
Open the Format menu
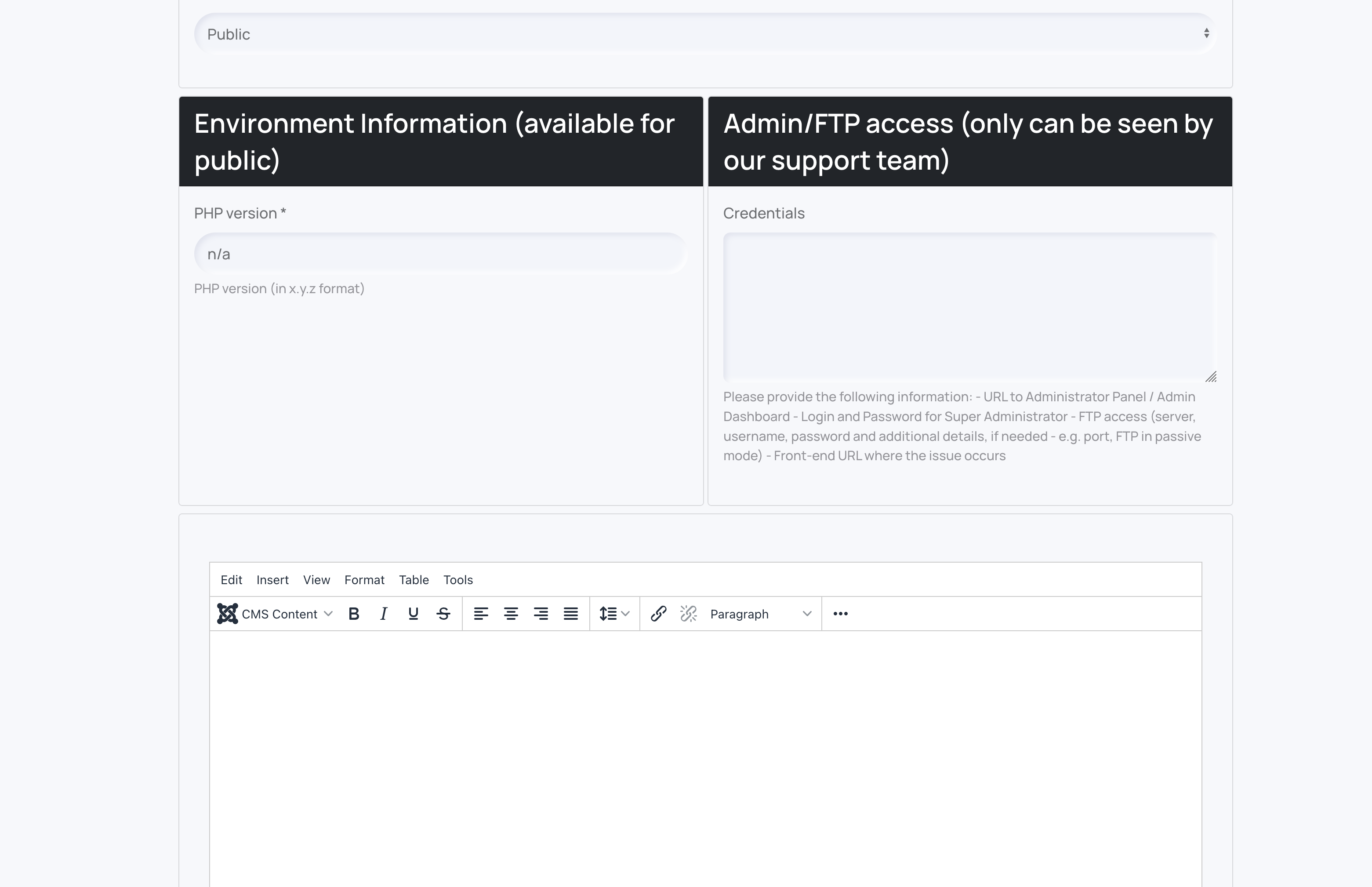[364, 580]
